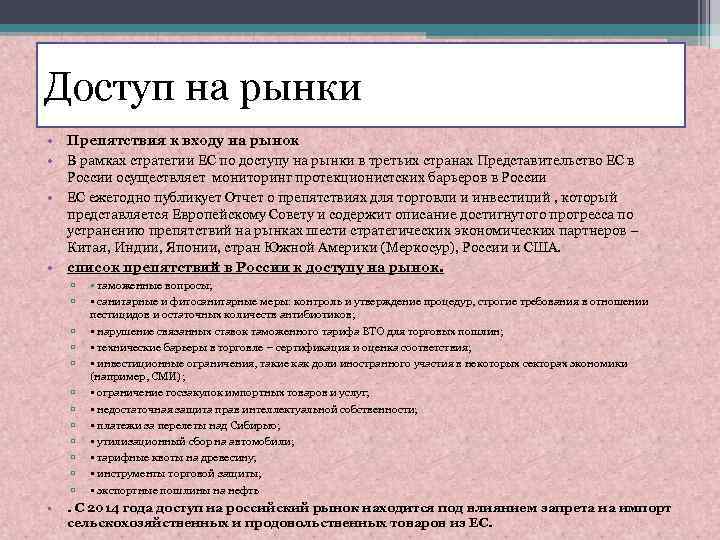Click the paragraph starting 'В рамках стратегии ЕС'
The width and height of the screenshot is (720, 540).
(351, 169)
